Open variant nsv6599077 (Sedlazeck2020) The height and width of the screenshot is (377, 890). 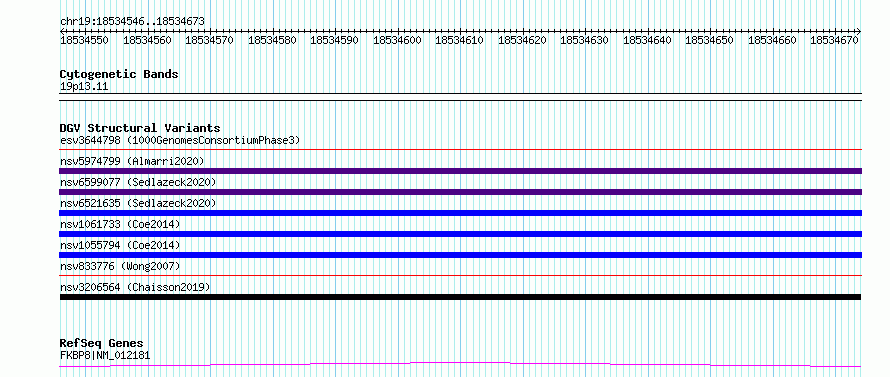tap(138, 182)
